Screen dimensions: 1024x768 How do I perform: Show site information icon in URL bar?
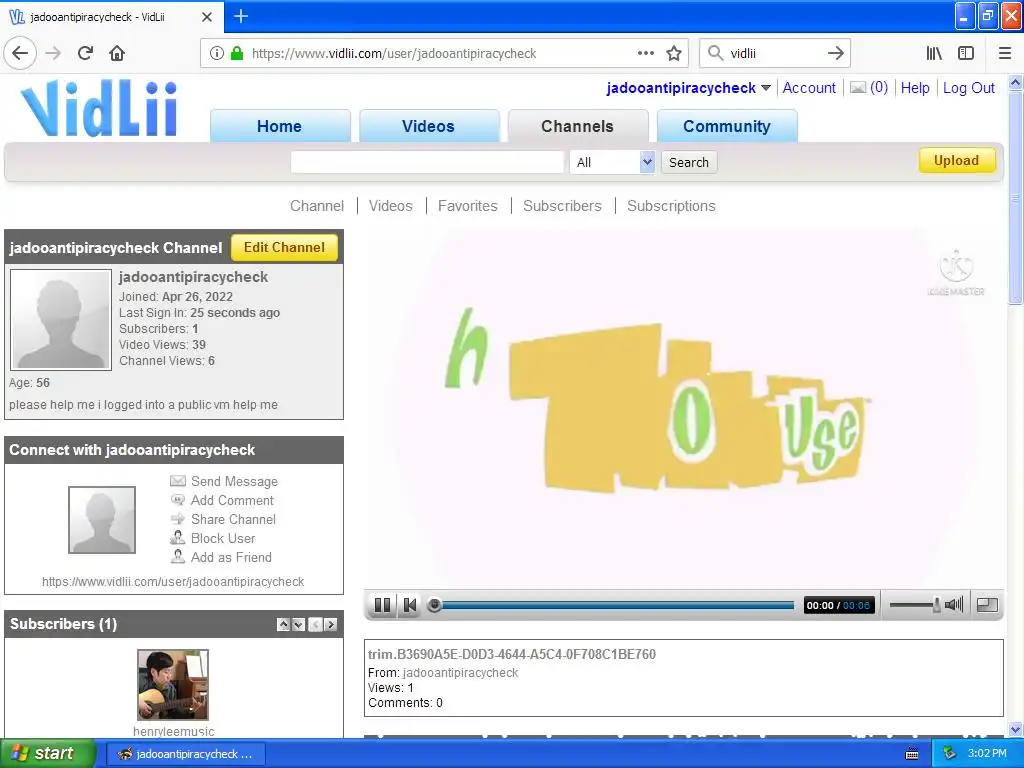pos(217,54)
